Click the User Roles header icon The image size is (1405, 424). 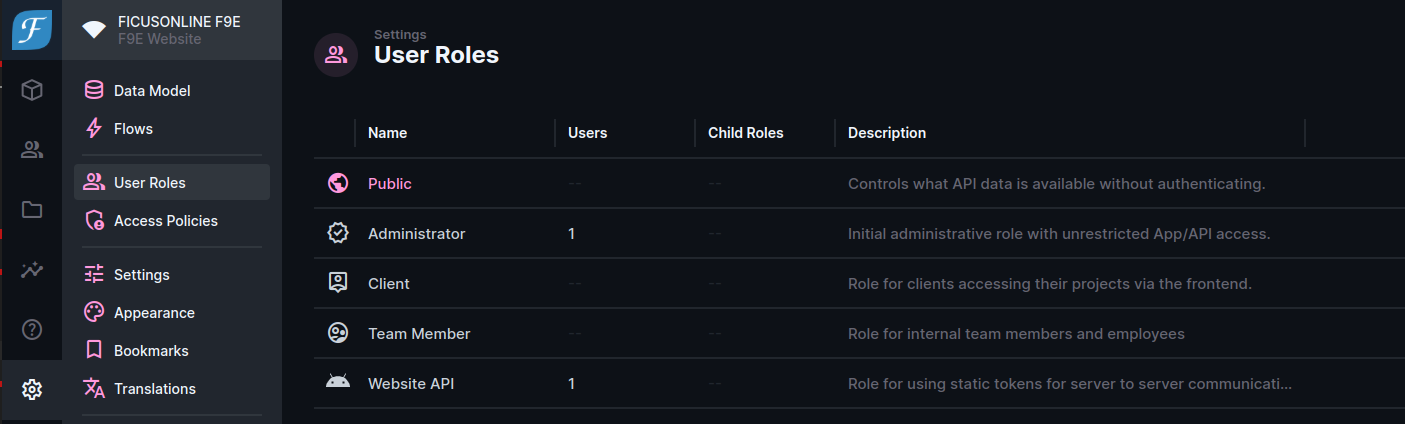pyautogui.click(x=336, y=55)
